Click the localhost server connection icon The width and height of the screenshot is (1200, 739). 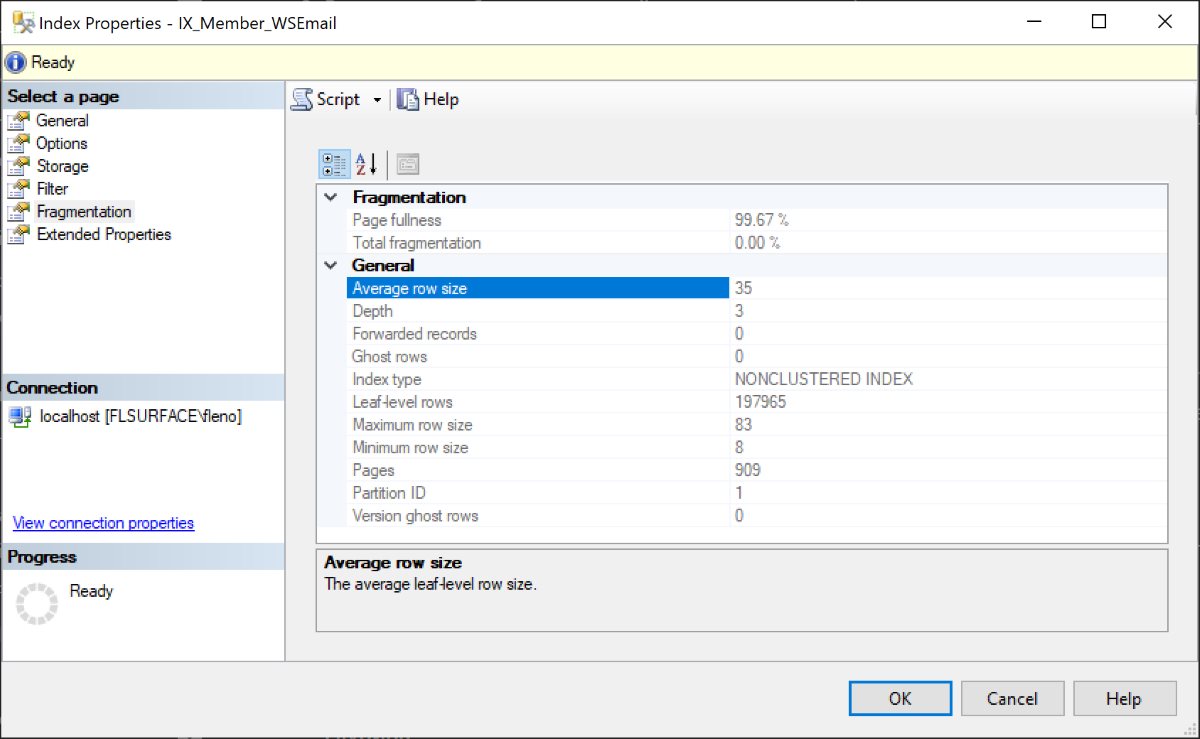[20, 417]
